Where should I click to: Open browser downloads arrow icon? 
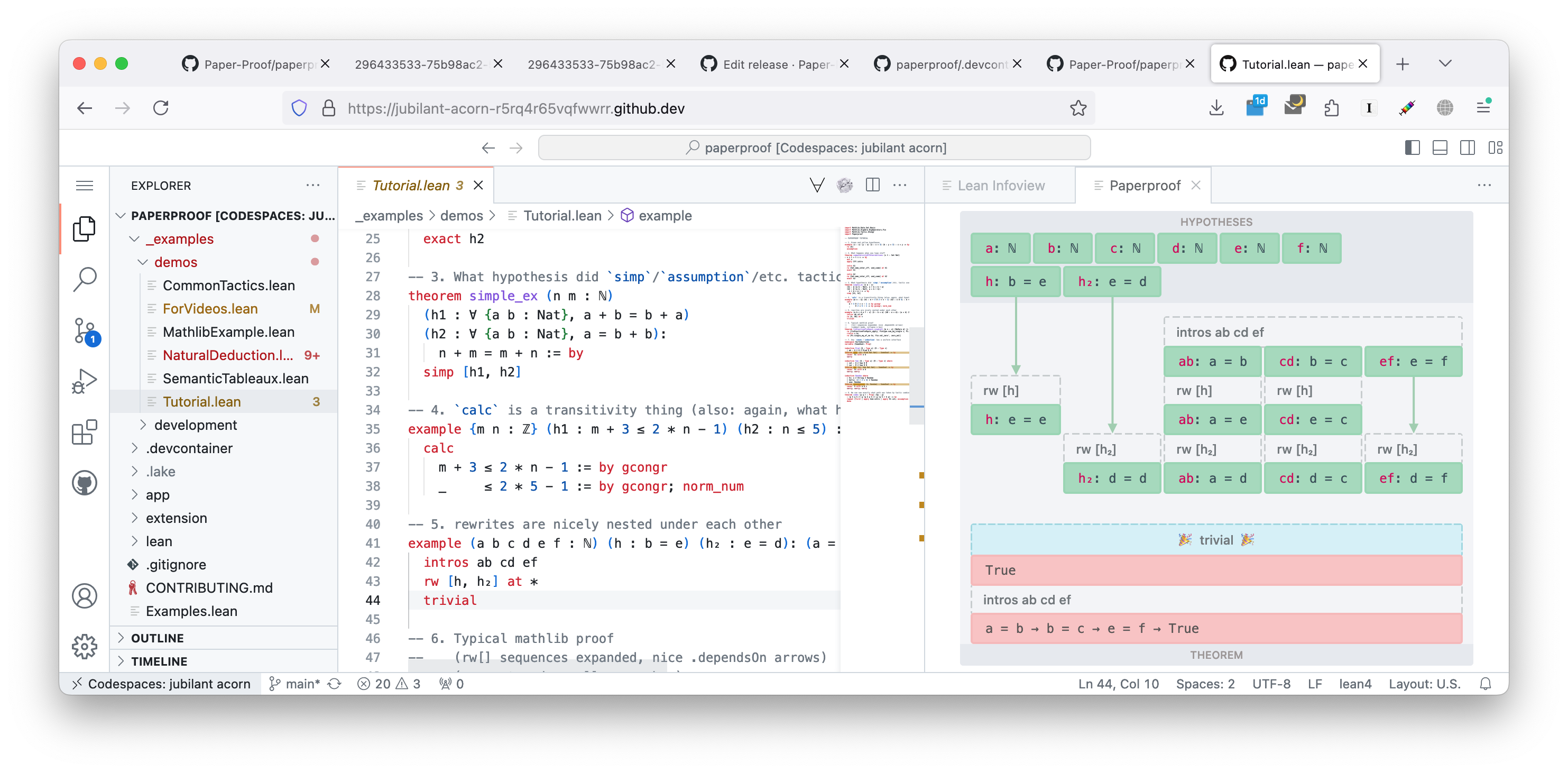coord(1215,108)
